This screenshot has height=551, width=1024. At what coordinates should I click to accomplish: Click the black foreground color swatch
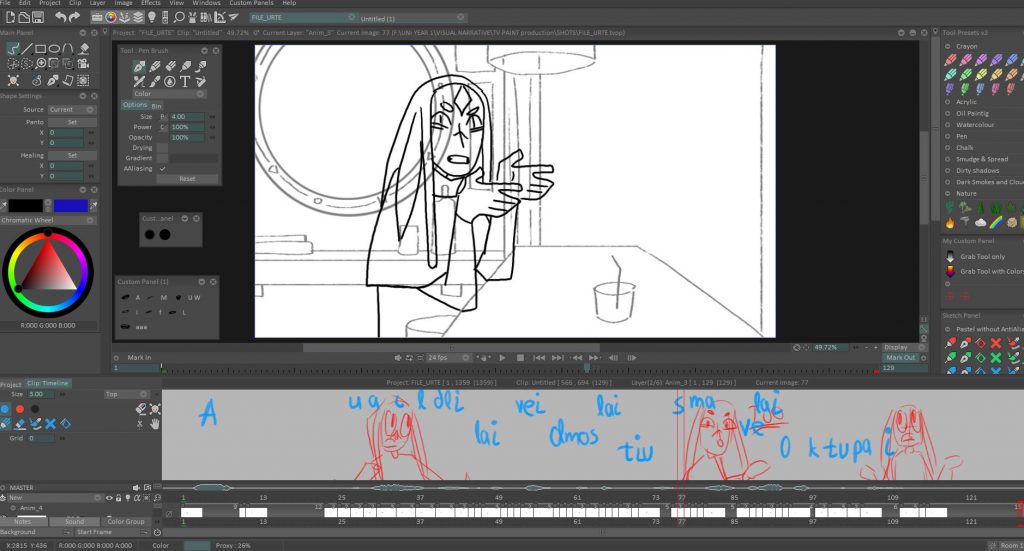(x=25, y=206)
